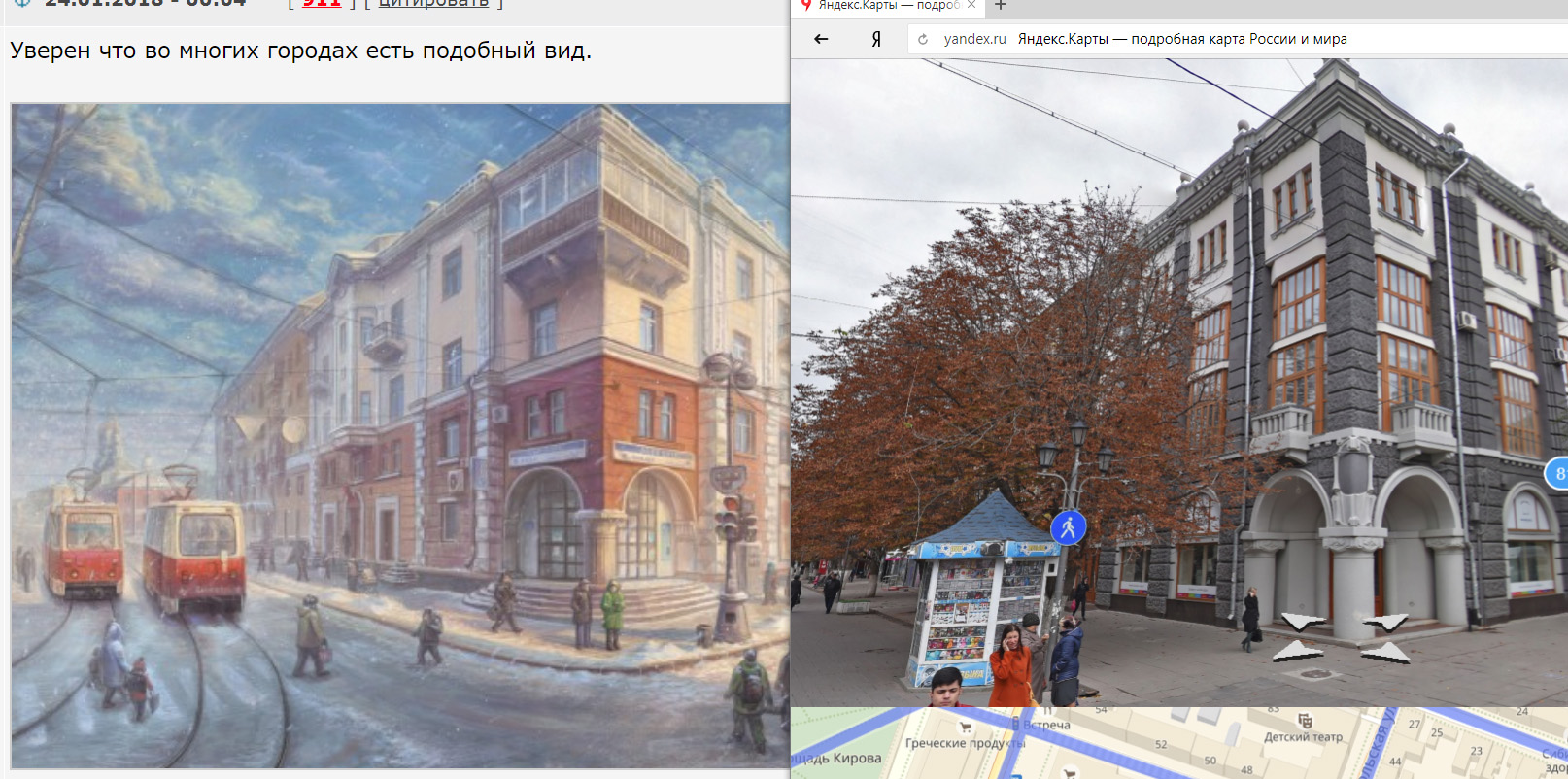This screenshot has height=779, width=1568.
Task: Click the theater masks icon on the map
Action: (x=1305, y=720)
